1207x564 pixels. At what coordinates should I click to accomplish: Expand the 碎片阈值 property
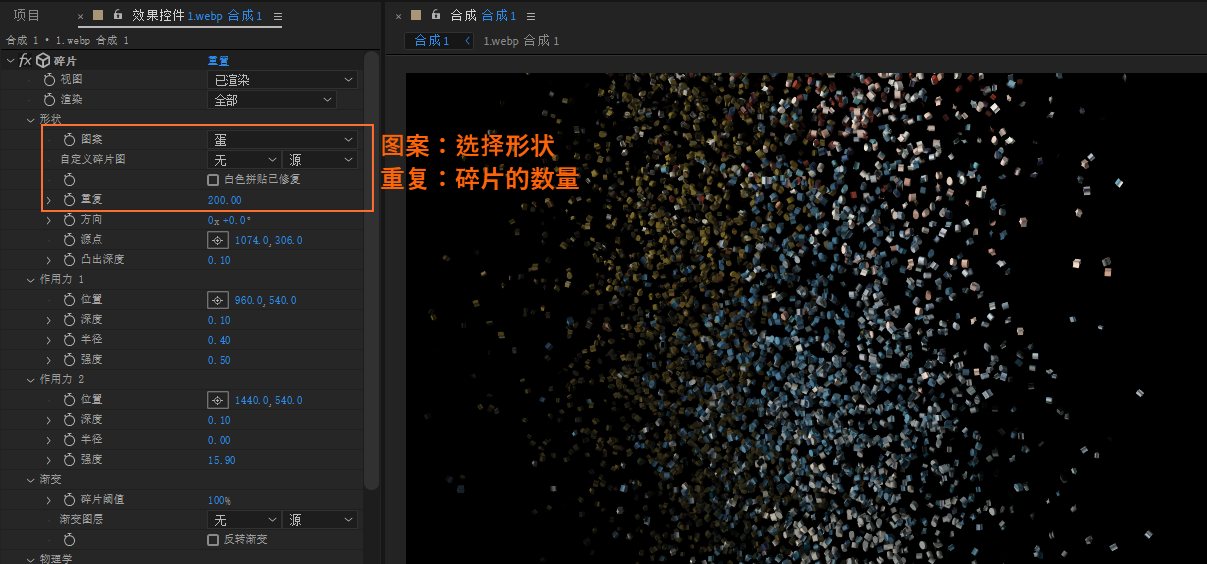click(49, 500)
